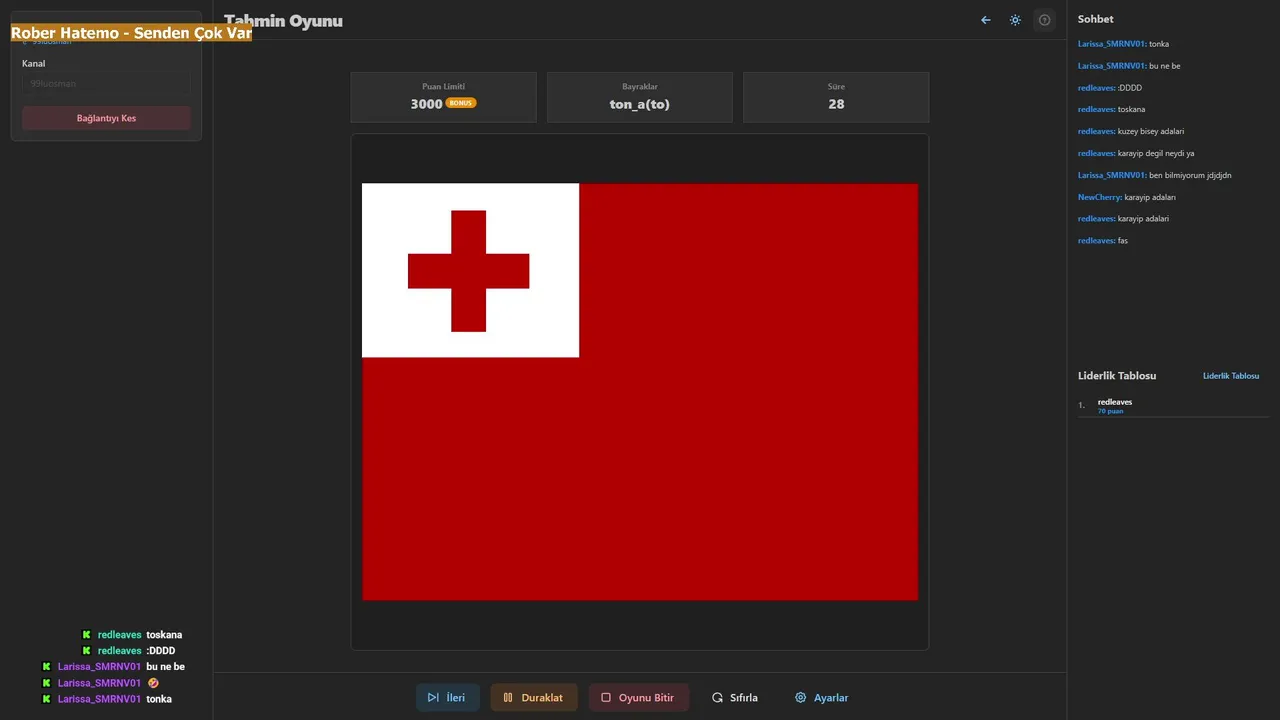The width and height of the screenshot is (1280, 720).
Task: Pause the game with Duraklat
Action: coord(533,697)
